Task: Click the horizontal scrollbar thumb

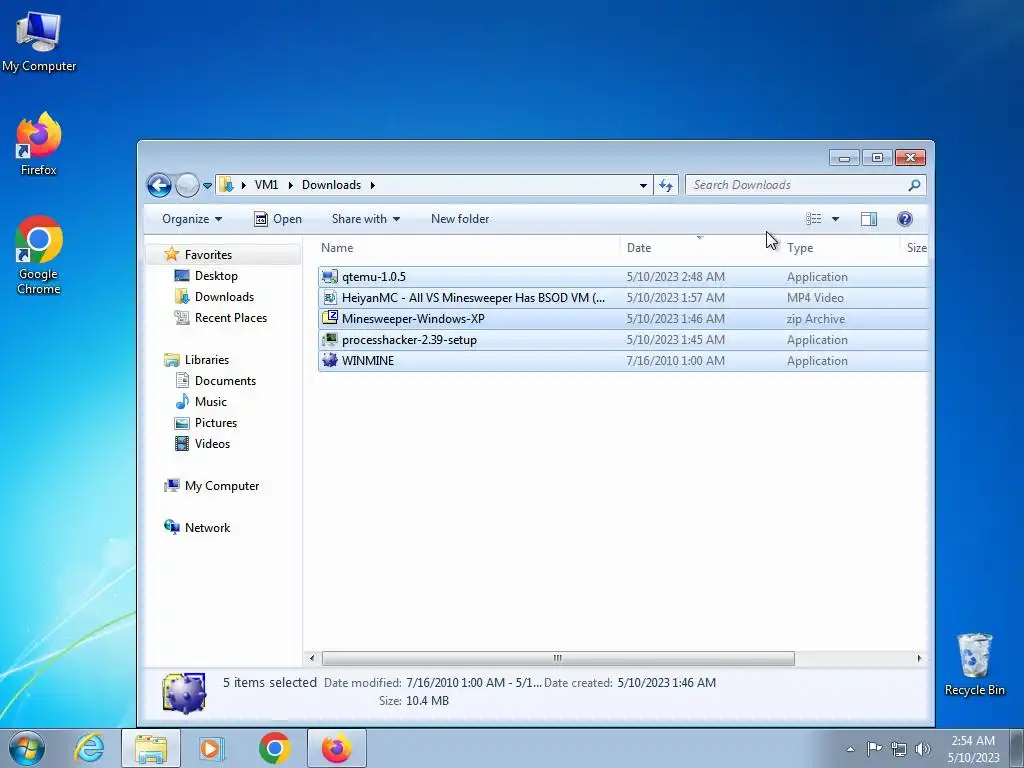Action: point(558,658)
